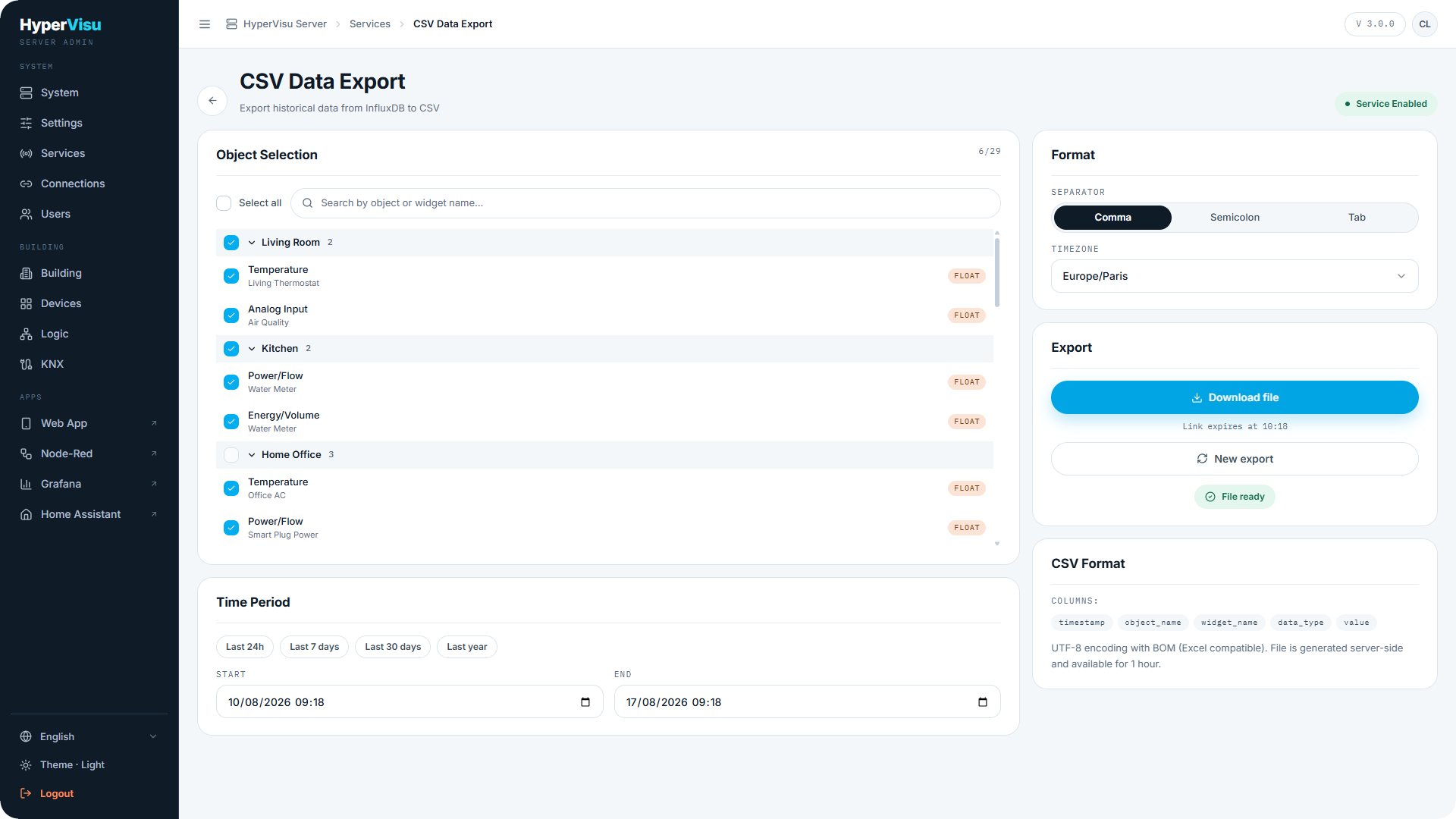Collapse the Kitchen group chevron
The image size is (1456, 819).
252,349
